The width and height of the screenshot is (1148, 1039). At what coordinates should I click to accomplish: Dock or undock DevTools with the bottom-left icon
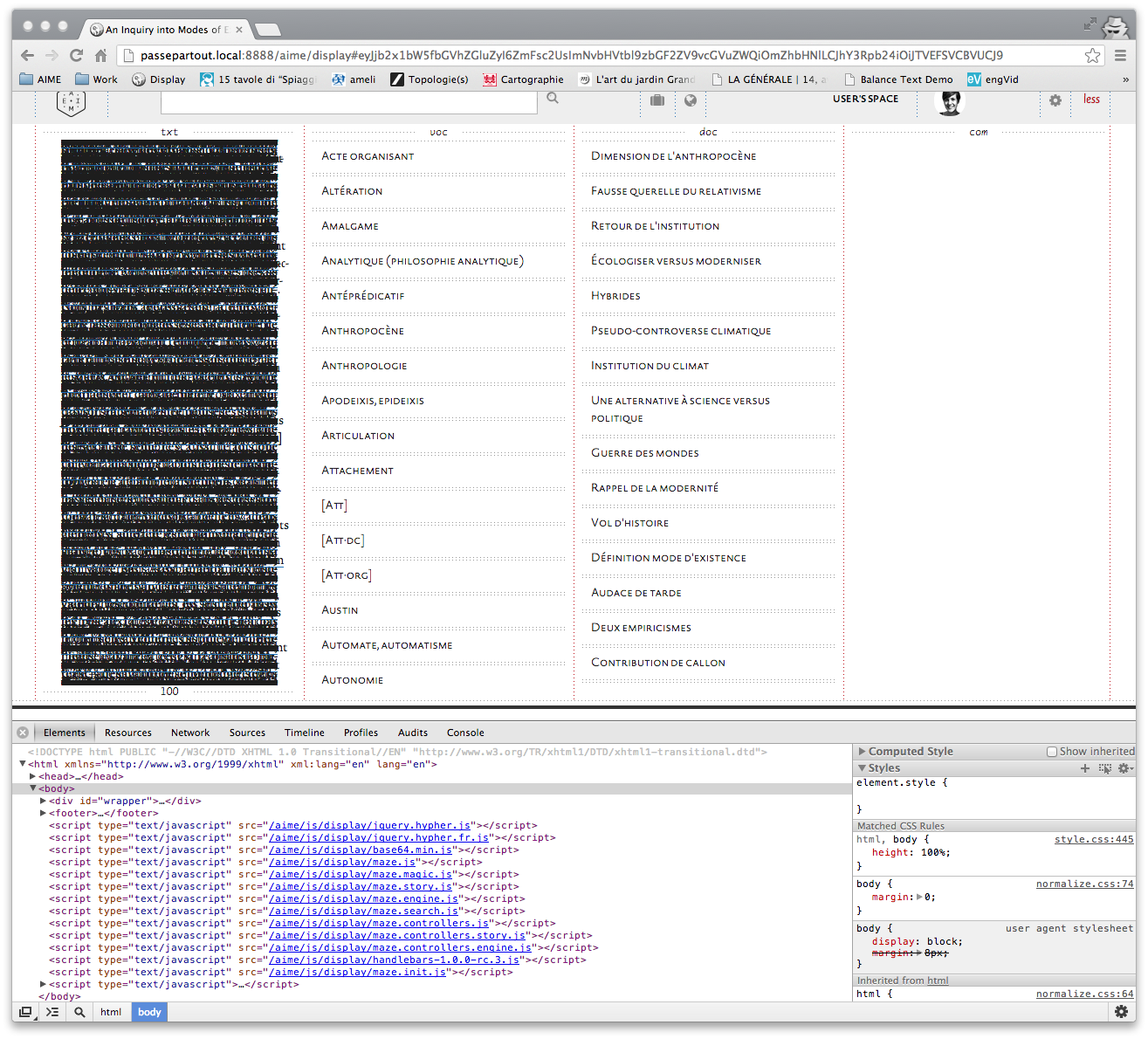[x=26, y=1012]
